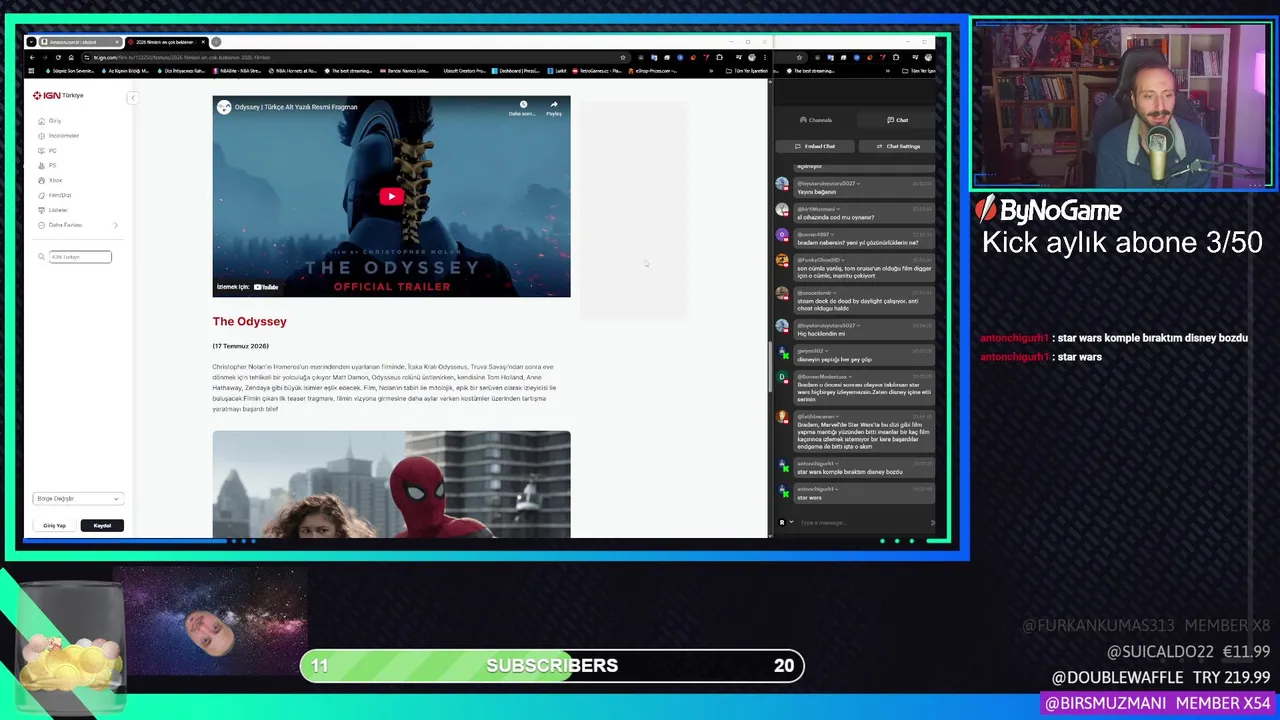The width and height of the screenshot is (1280, 720).
Task: Expand the left browser's bookmarks overflow chevron
Action: tap(711, 71)
